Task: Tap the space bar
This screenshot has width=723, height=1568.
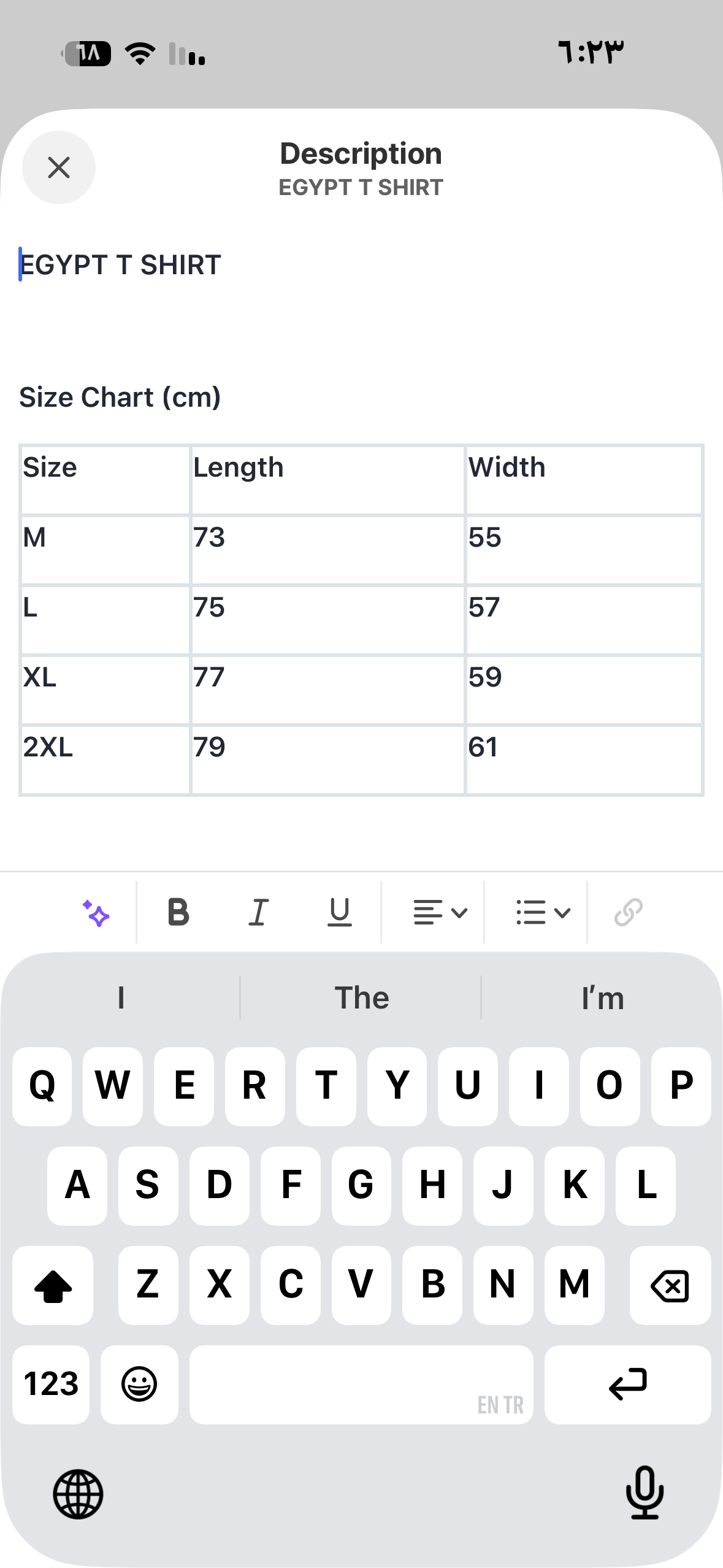Action: [361, 1385]
